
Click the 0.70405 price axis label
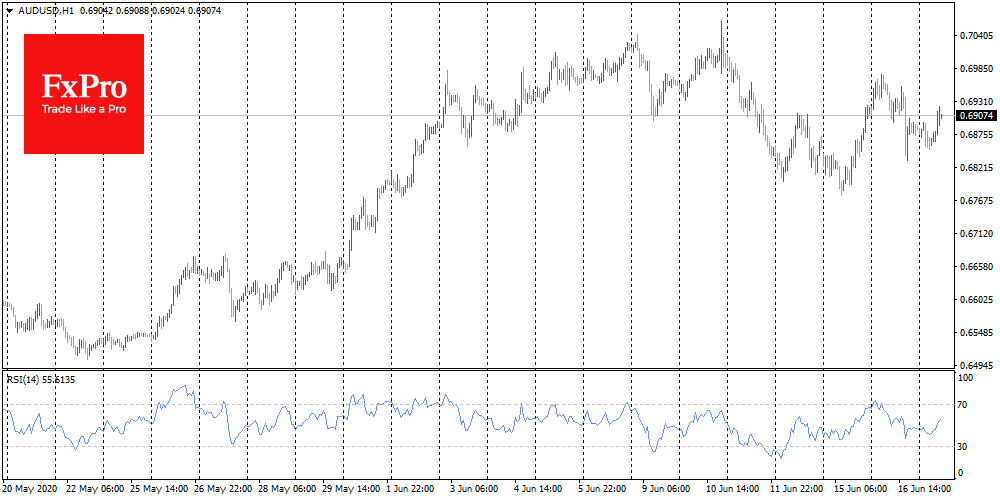976,36
